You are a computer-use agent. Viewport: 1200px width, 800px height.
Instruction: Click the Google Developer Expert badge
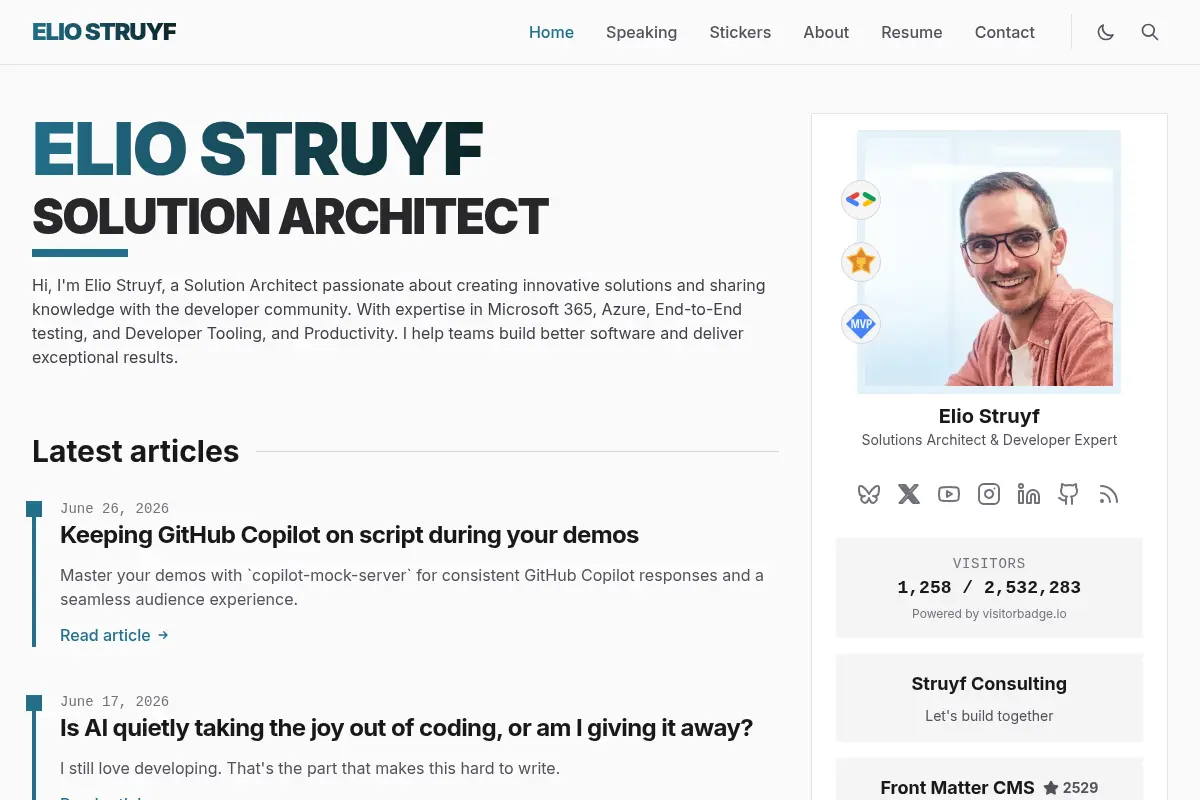tap(861, 199)
